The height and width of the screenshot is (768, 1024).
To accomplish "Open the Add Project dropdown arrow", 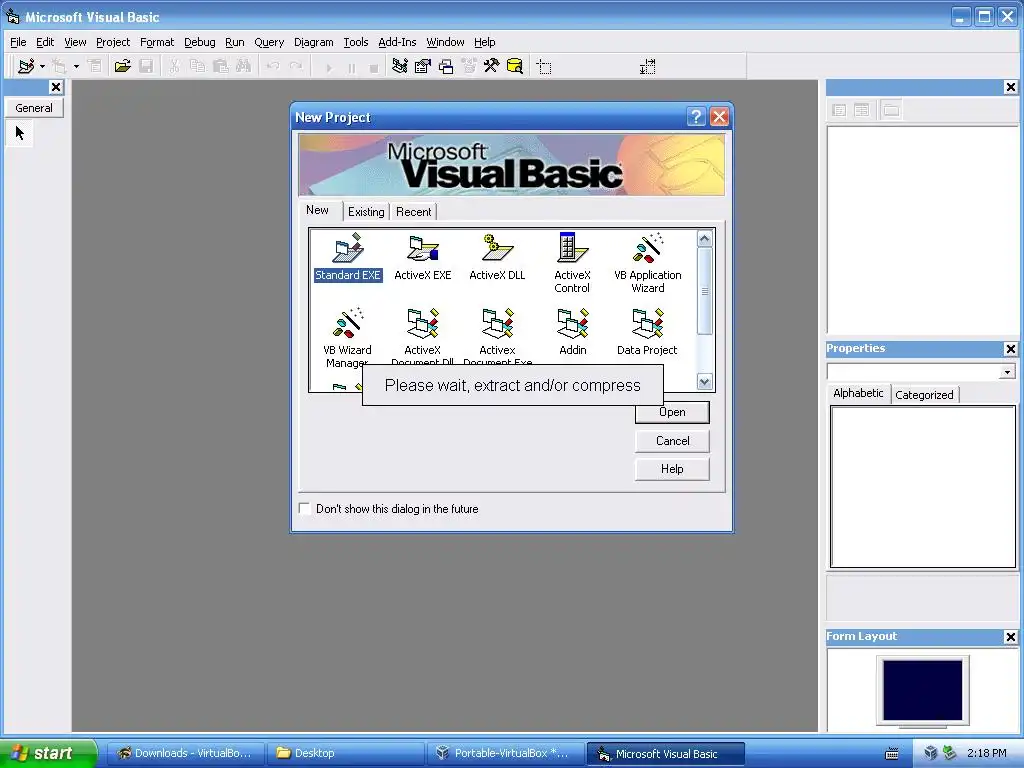I will [42, 66].
